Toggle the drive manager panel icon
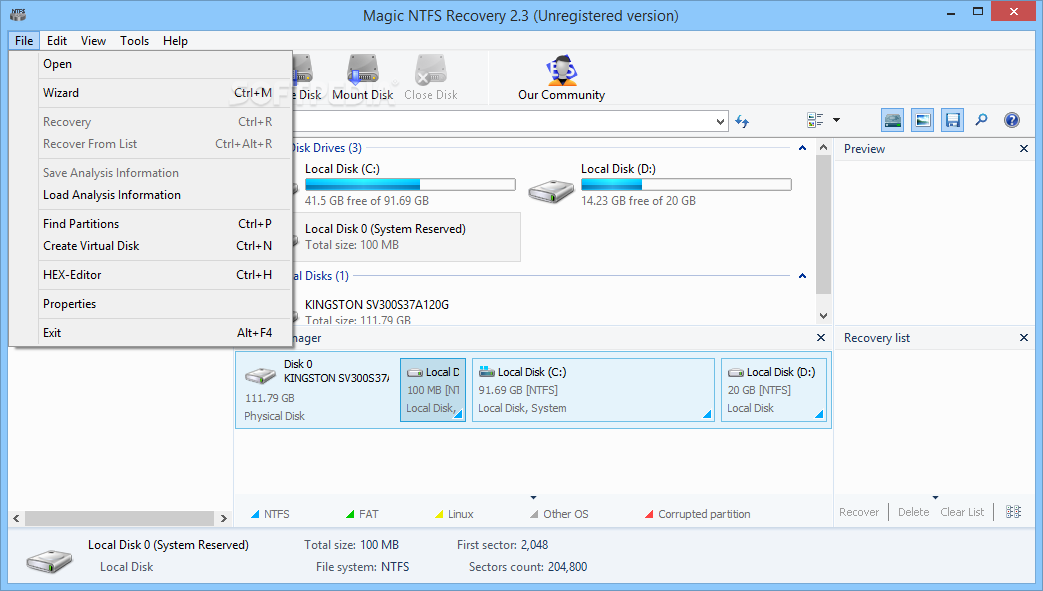This screenshot has width=1043, height=591. click(893, 120)
